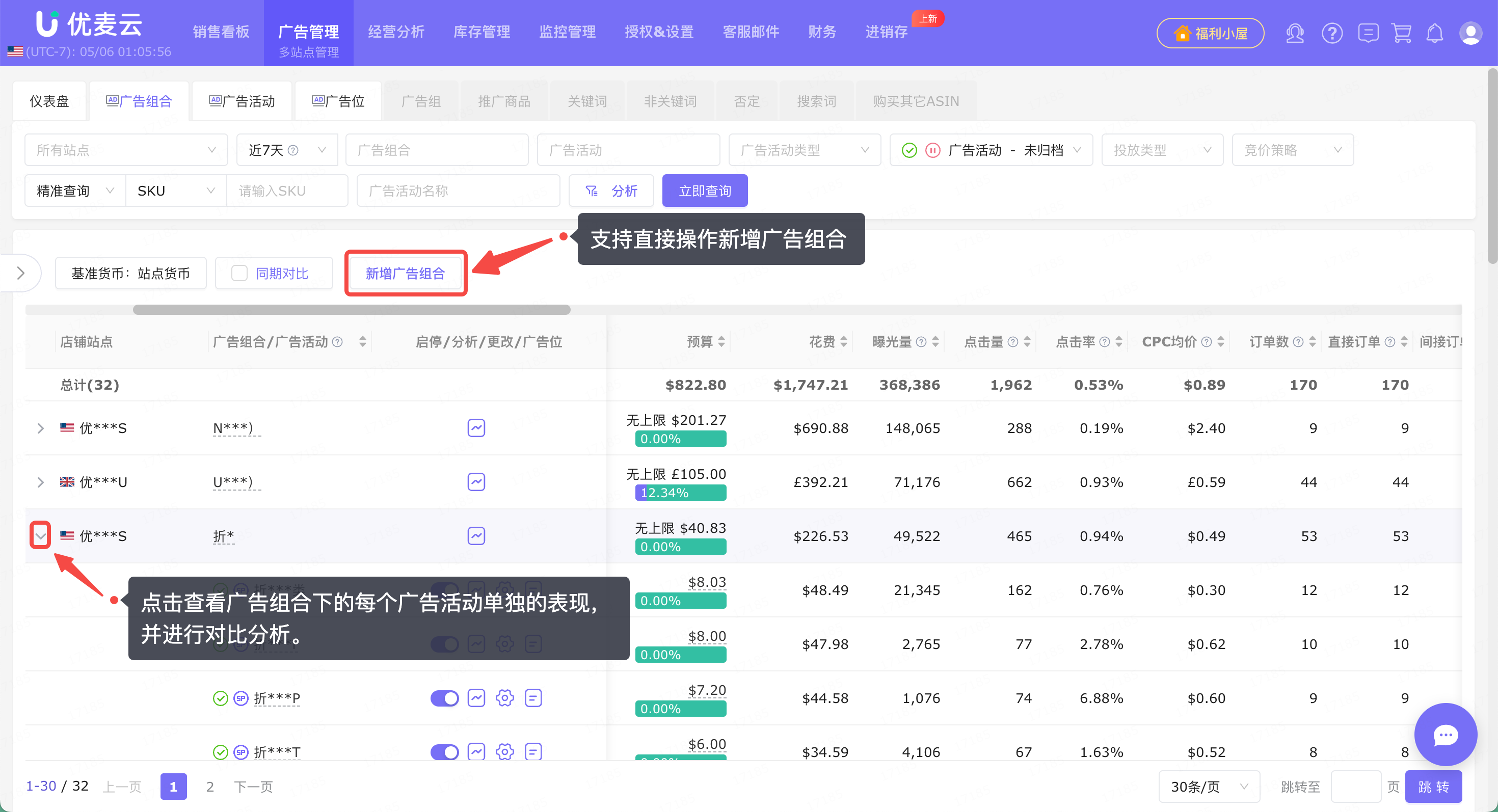
Task: Open analysis chart icon for N***) row
Action: click(x=476, y=428)
